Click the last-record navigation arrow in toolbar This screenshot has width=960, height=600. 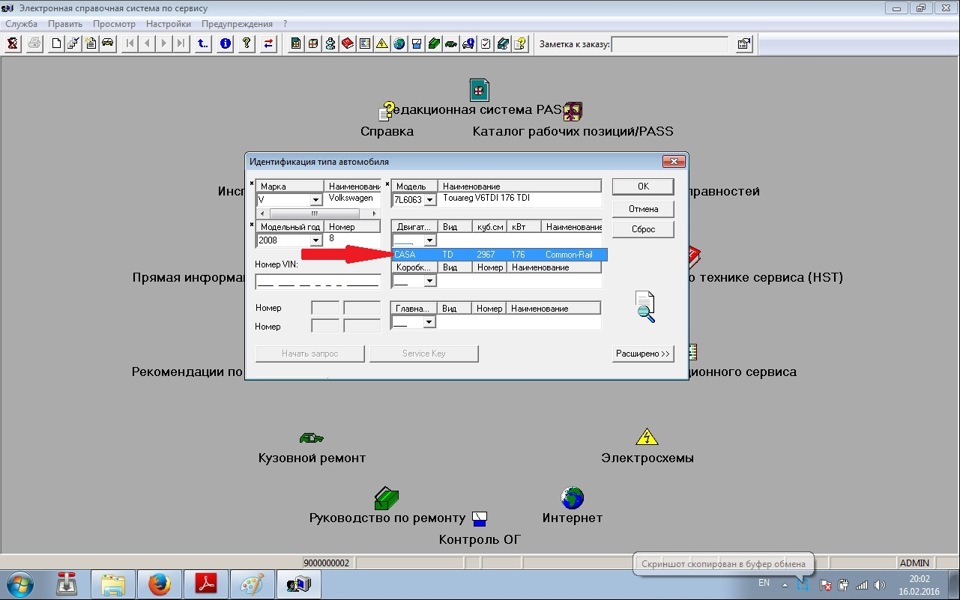click(181, 43)
